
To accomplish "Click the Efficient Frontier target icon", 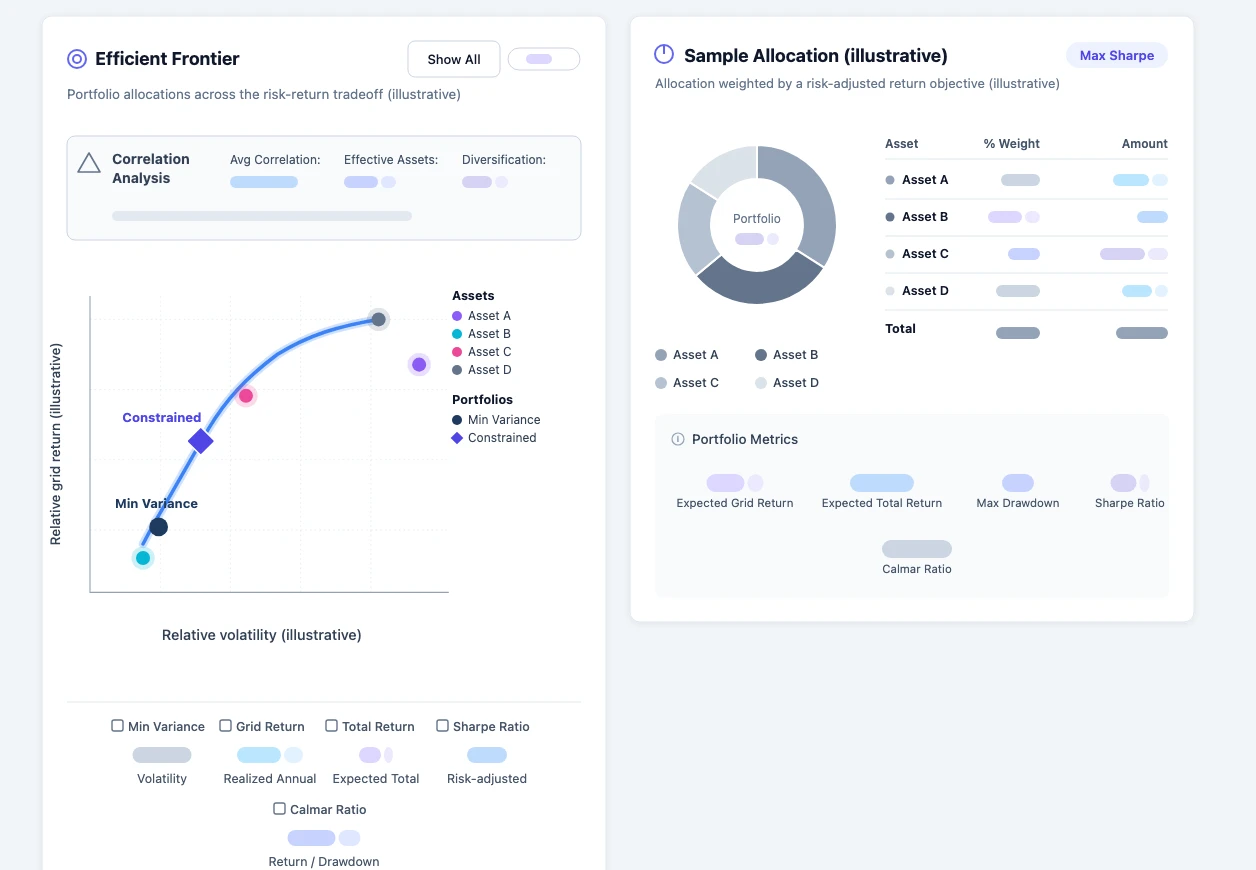I will [x=77, y=59].
